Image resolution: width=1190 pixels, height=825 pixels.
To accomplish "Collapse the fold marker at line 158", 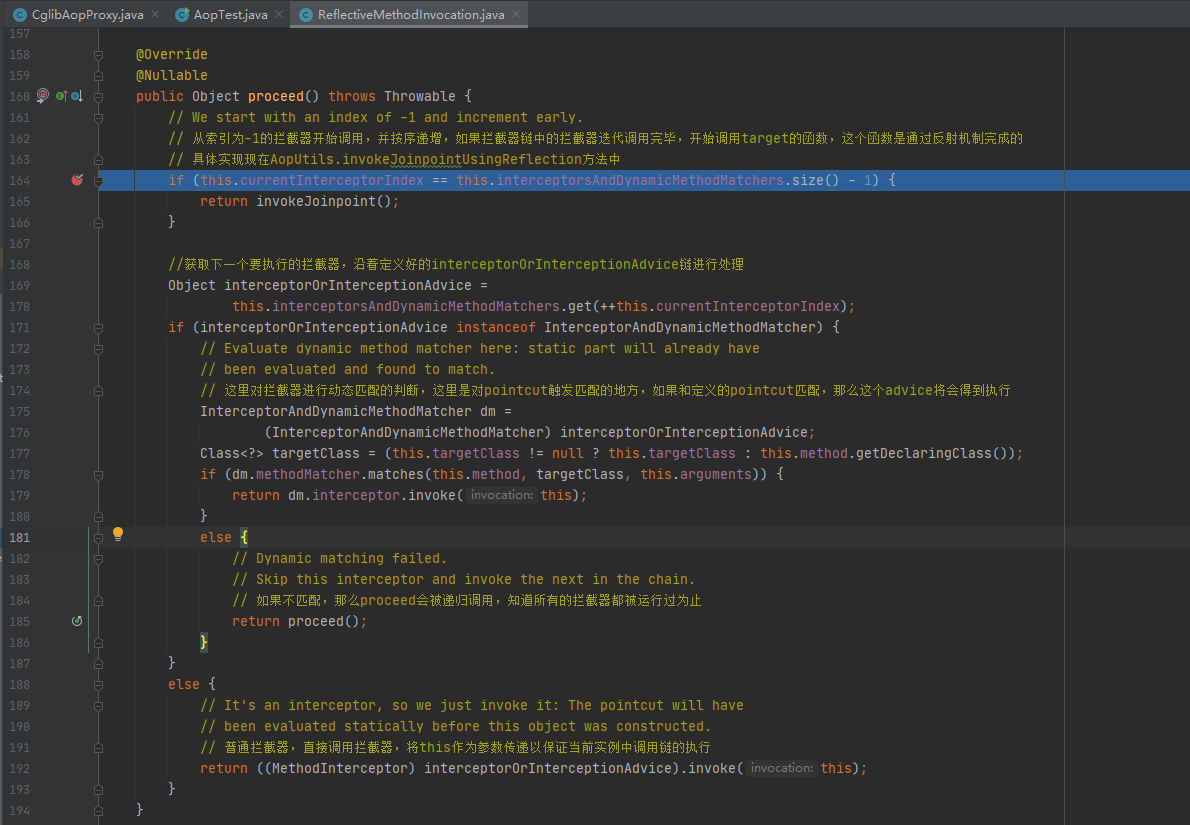I will click(98, 55).
